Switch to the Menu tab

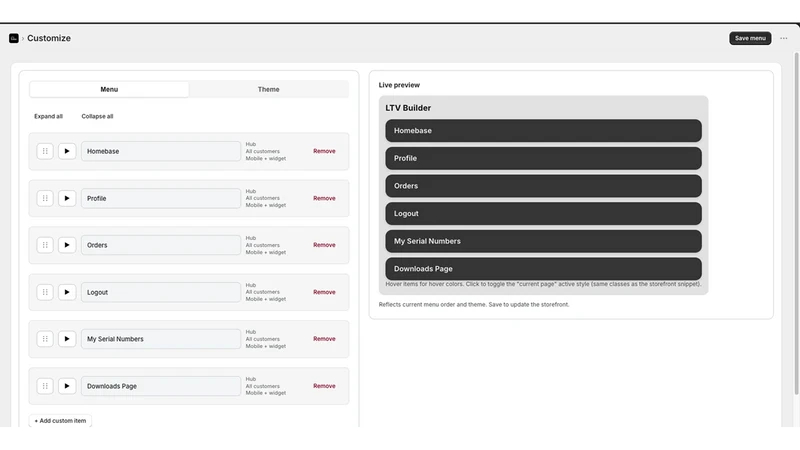point(109,89)
